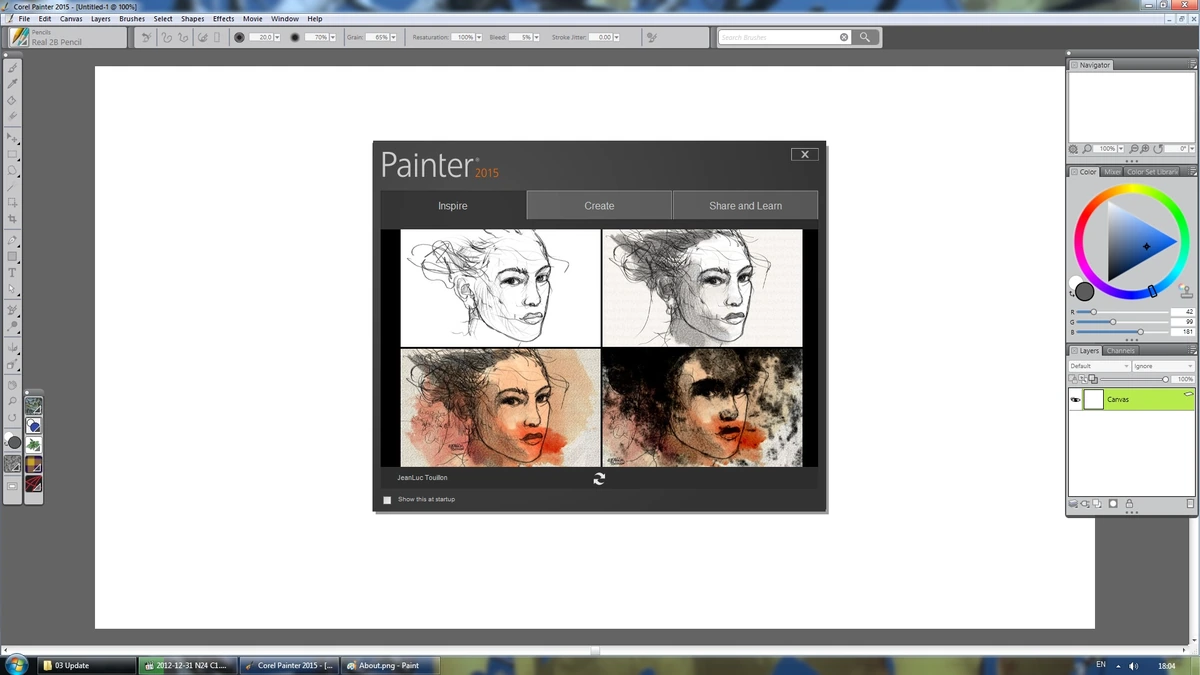Open the Resaturation dropdown showing 100%

point(479,37)
